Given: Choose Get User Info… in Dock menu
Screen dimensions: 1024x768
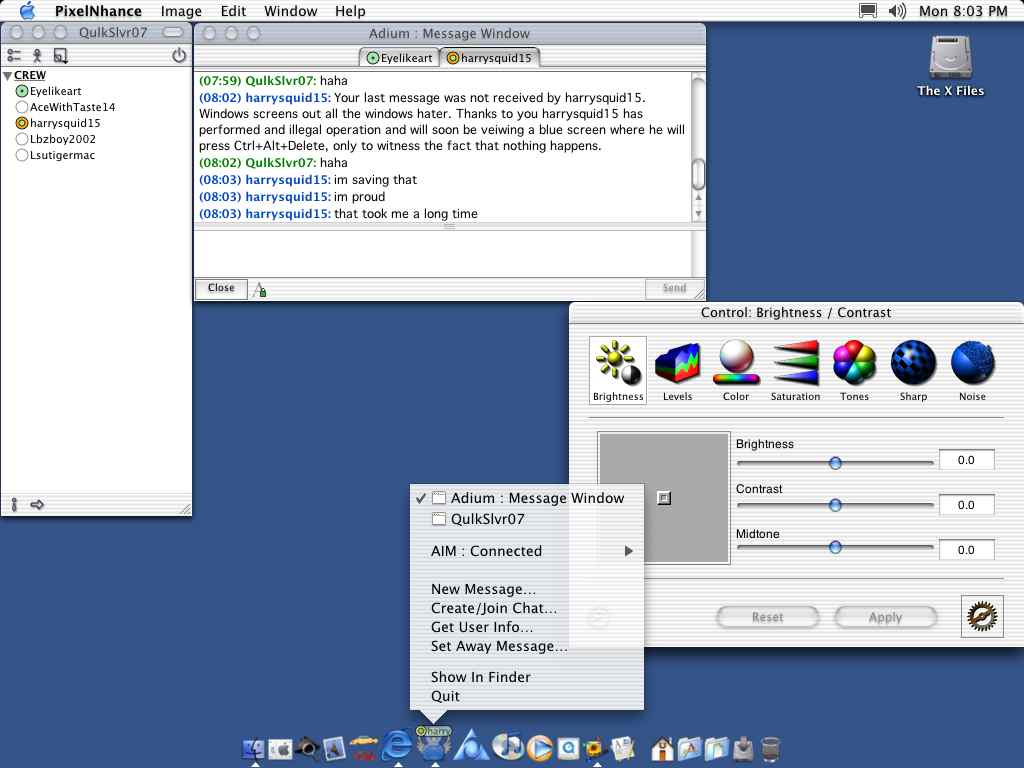Looking at the screenshot, I should 482,627.
